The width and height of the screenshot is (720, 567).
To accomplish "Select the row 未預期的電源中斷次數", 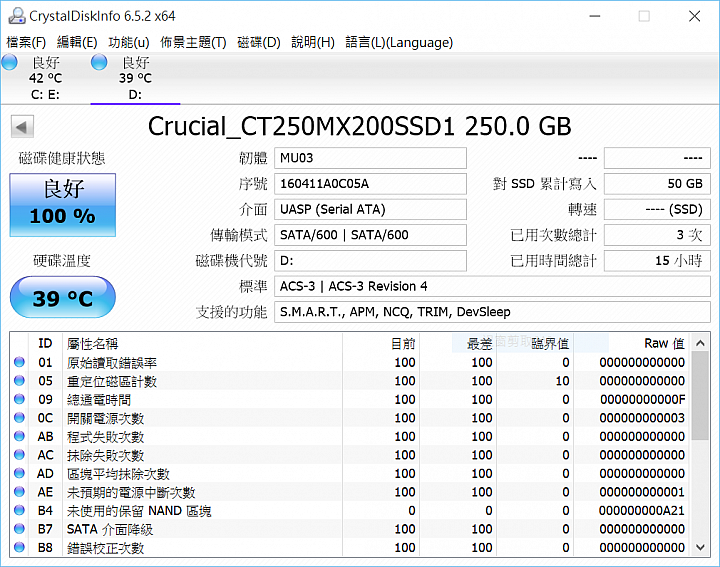I will point(350,492).
